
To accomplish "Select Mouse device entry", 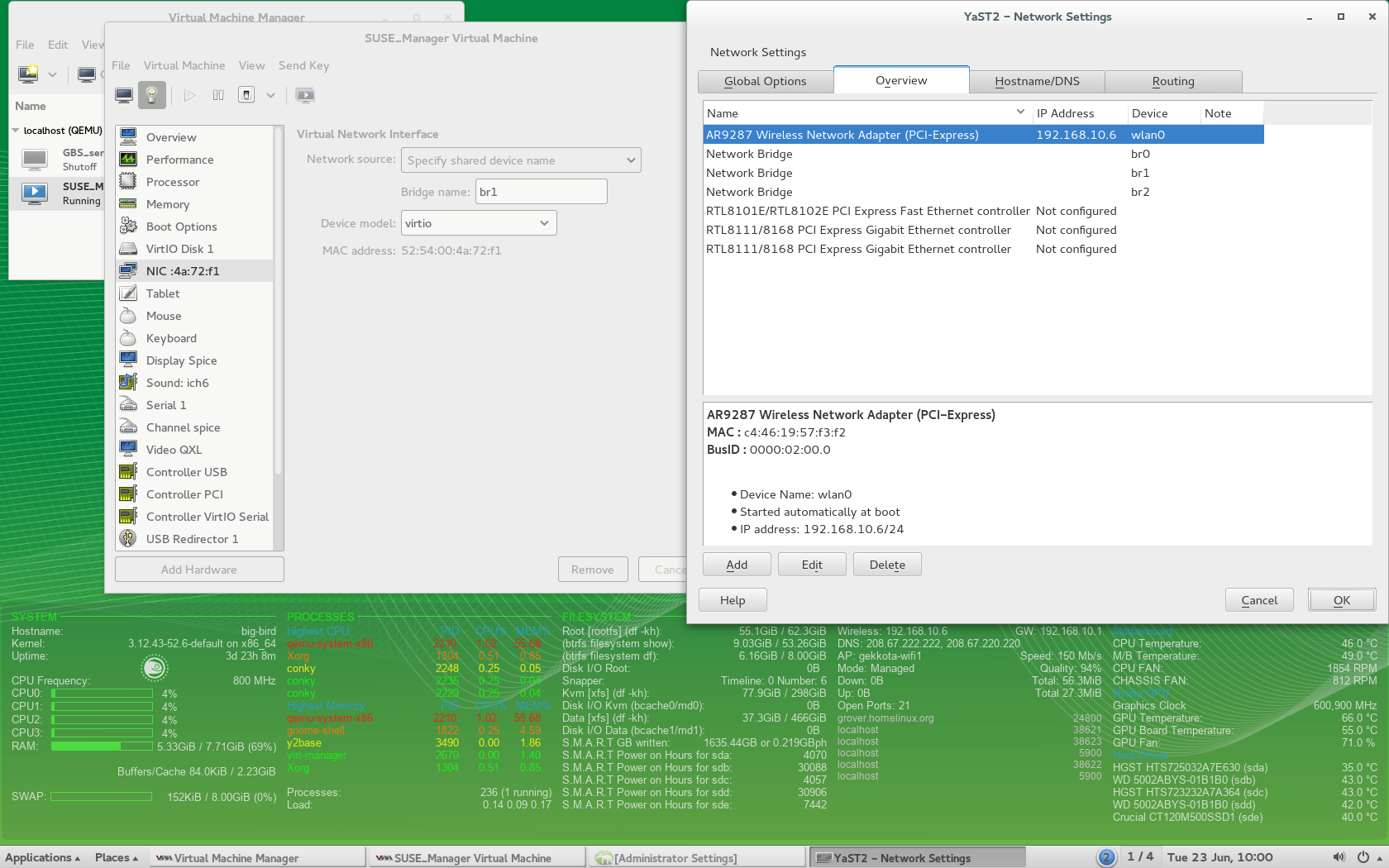I will pyautogui.click(x=194, y=316).
